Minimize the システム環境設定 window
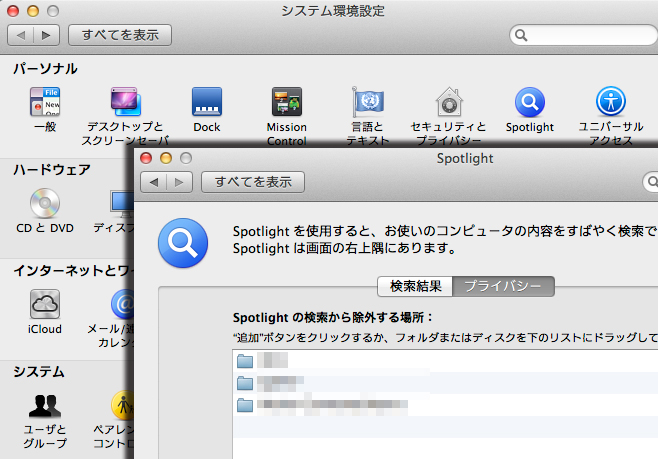The height and width of the screenshot is (459, 658). point(33,11)
